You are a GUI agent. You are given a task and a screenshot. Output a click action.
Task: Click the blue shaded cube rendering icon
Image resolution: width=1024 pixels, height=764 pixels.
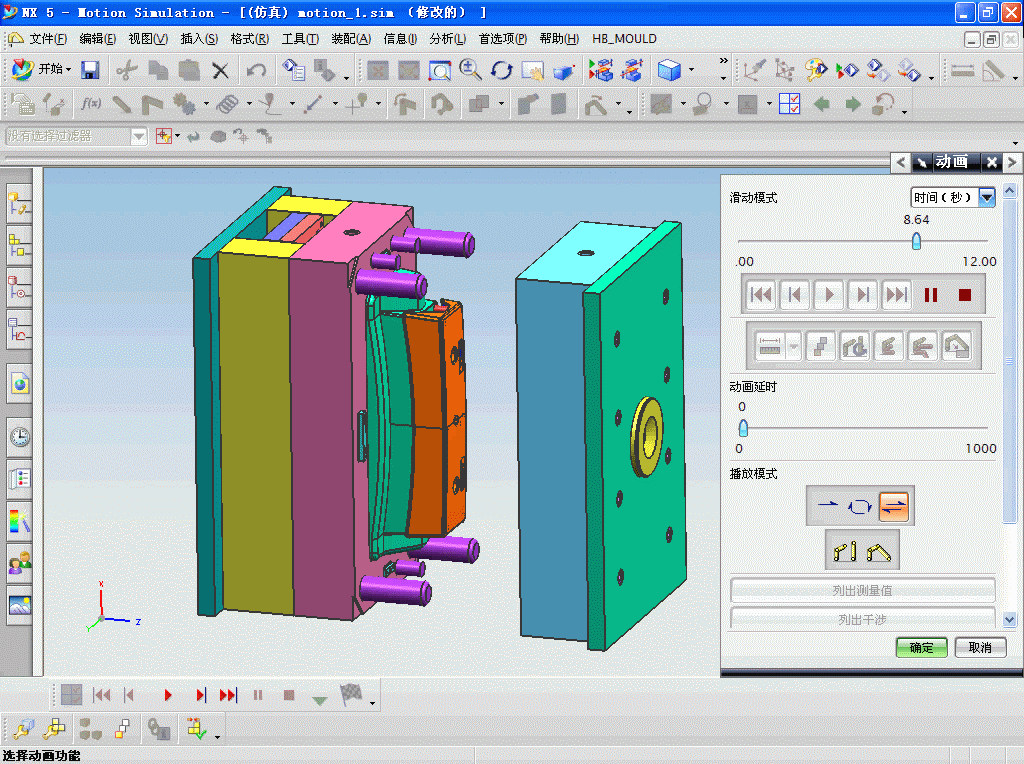[669, 70]
